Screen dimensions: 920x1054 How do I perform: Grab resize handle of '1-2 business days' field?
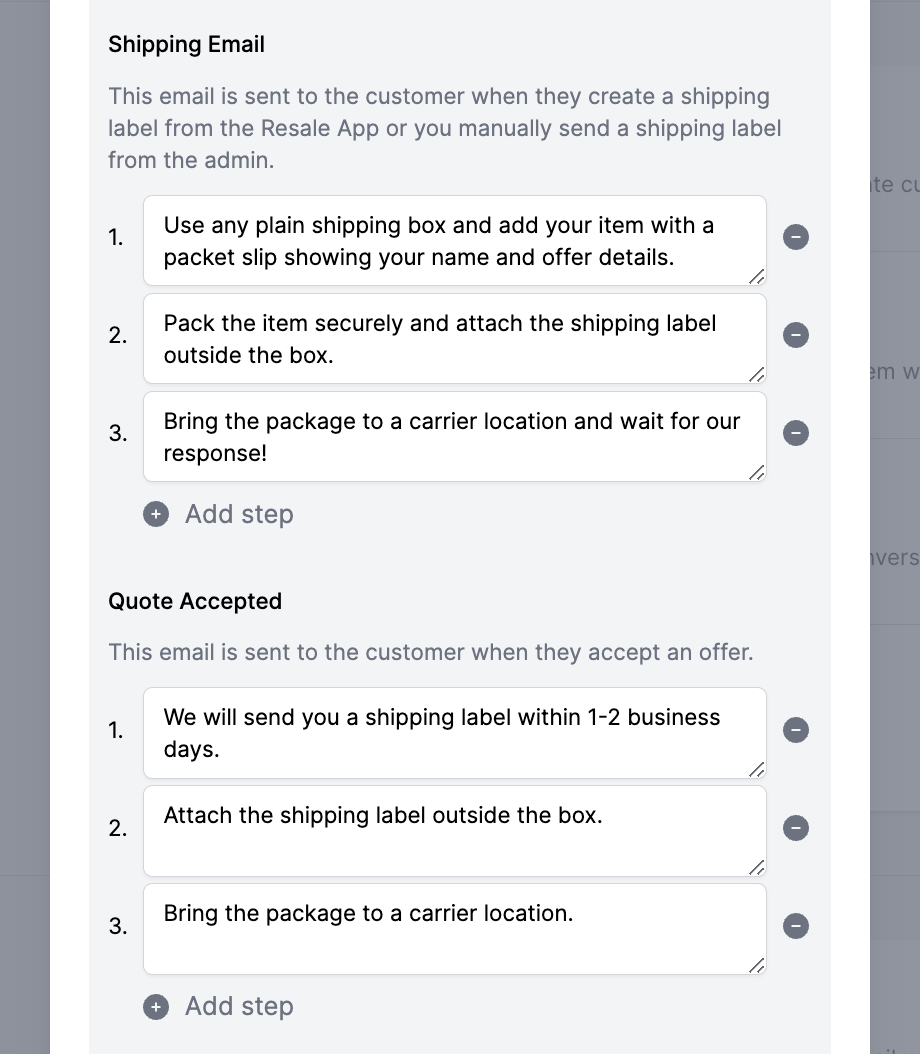click(757, 769)
